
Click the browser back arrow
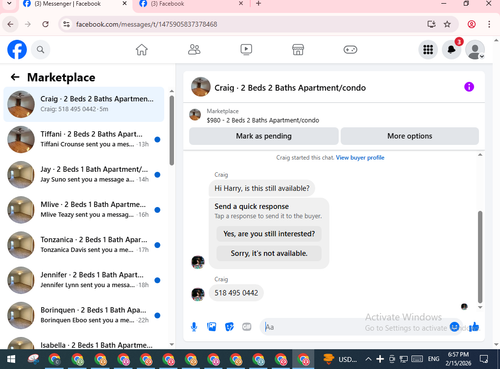(x=10, y=24)
